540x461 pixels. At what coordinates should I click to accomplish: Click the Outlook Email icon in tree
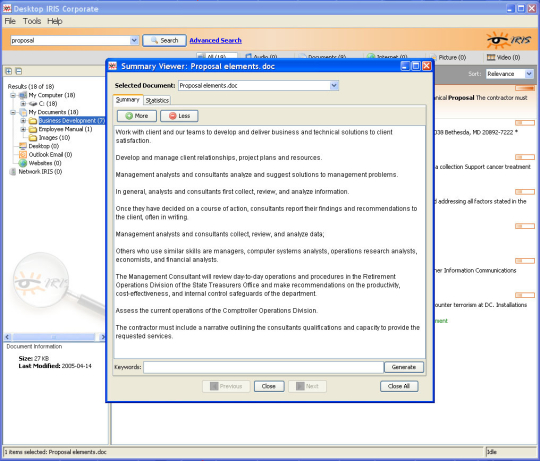[23, 155]
